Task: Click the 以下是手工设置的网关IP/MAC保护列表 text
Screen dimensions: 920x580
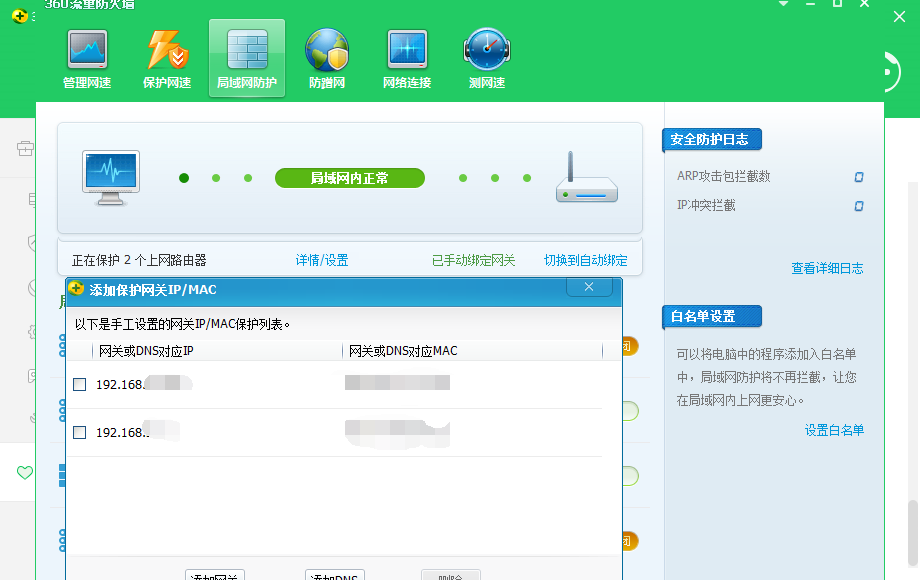Action: click(x=182, y=324)
